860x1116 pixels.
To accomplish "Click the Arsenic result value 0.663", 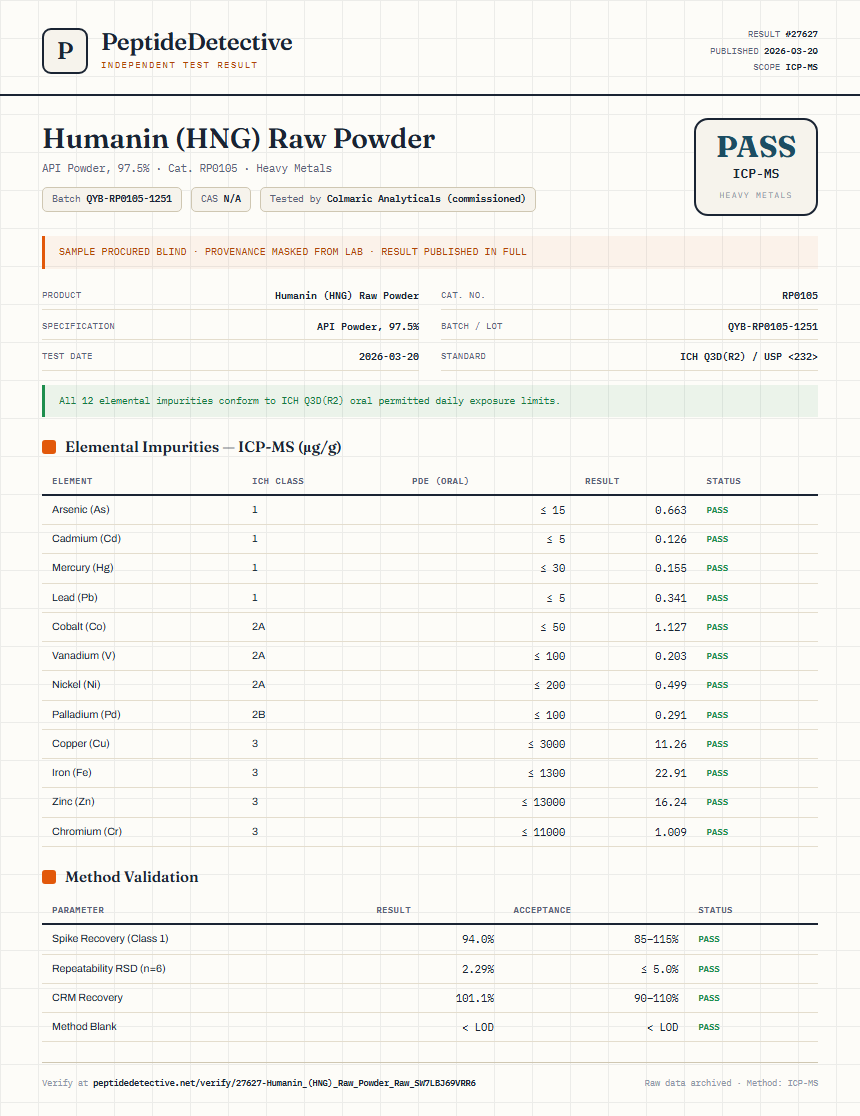I will pyautogui.click(x=671, y=510).
